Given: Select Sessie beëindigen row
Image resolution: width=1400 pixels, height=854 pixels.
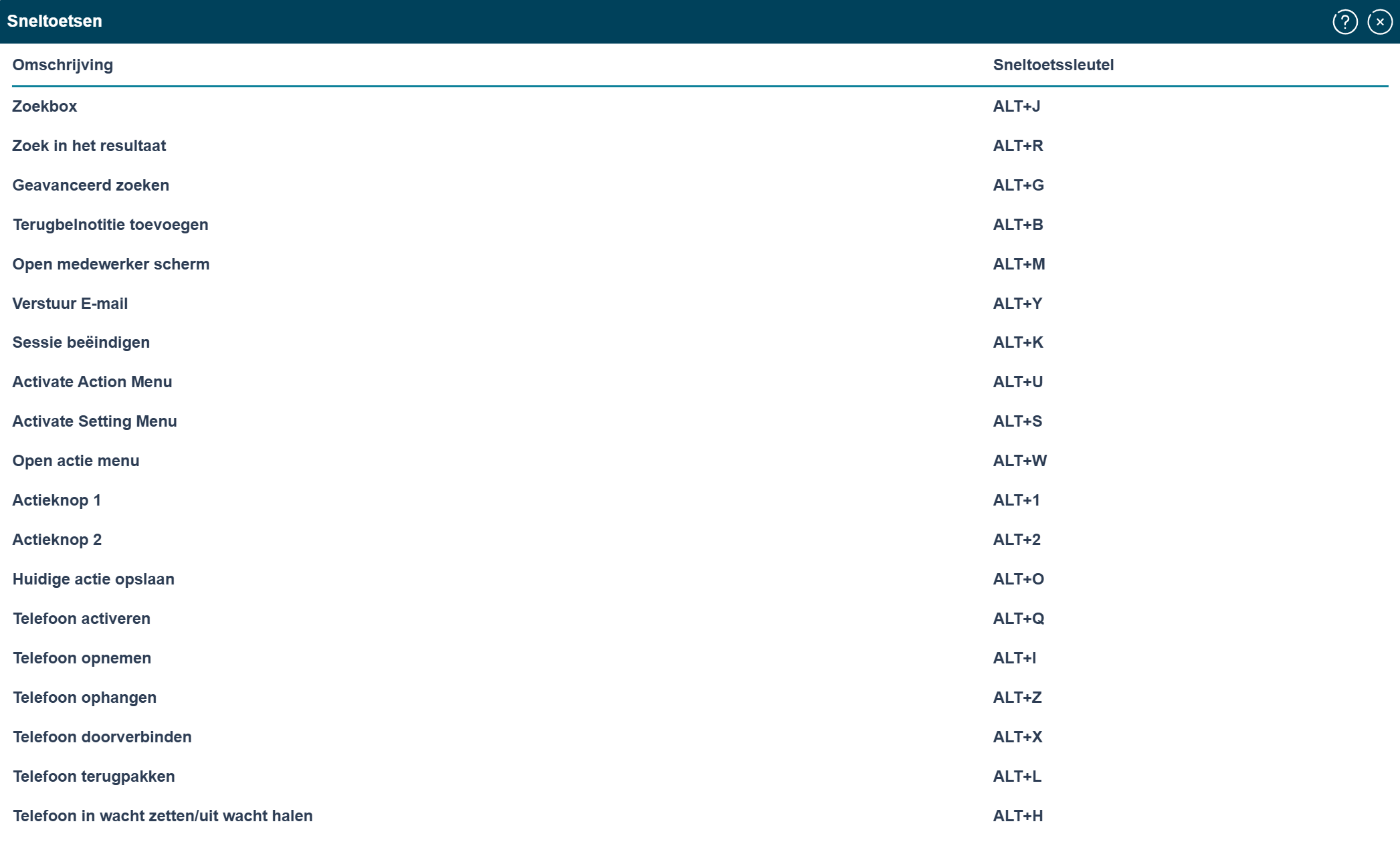Looking at the screenshot, I should 700,342.
